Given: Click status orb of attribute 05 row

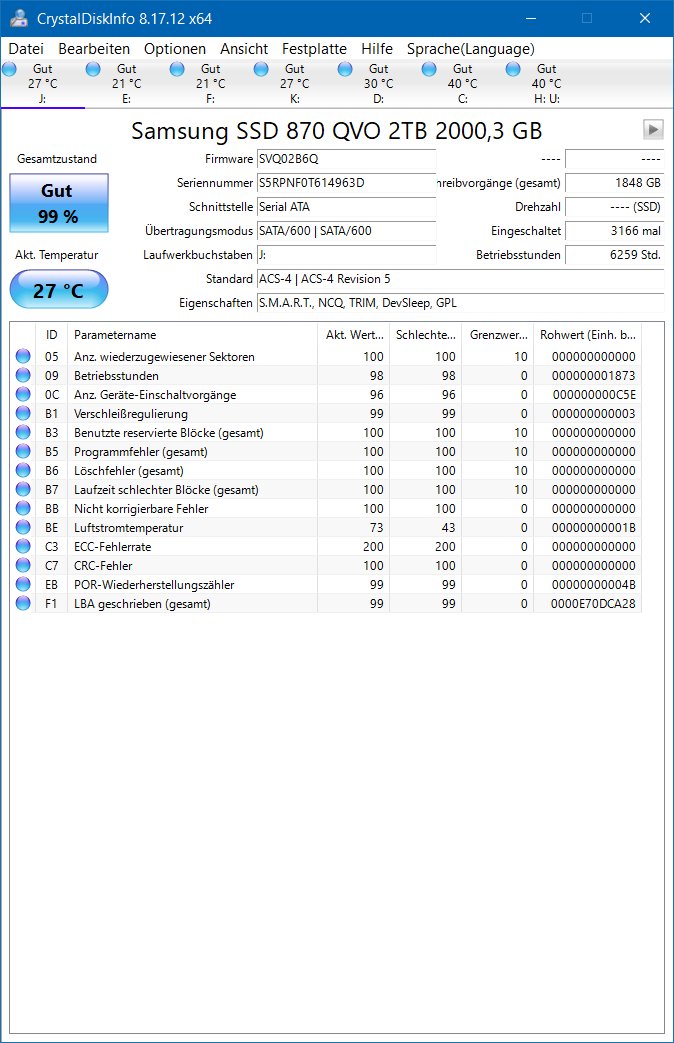Looking at the screenshot, I should pos(23,356).
